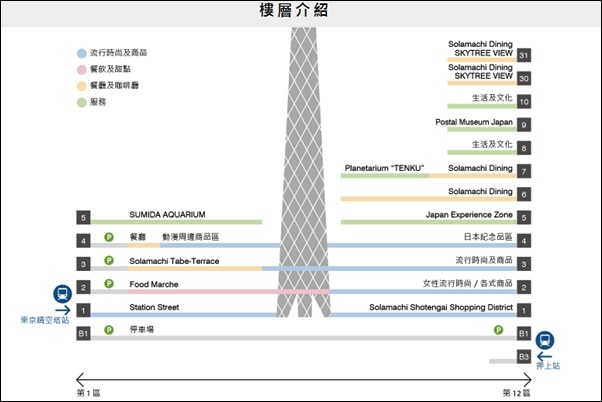
Task: Click the 東京晴空塔站 station name
Action: pos(45,320)
